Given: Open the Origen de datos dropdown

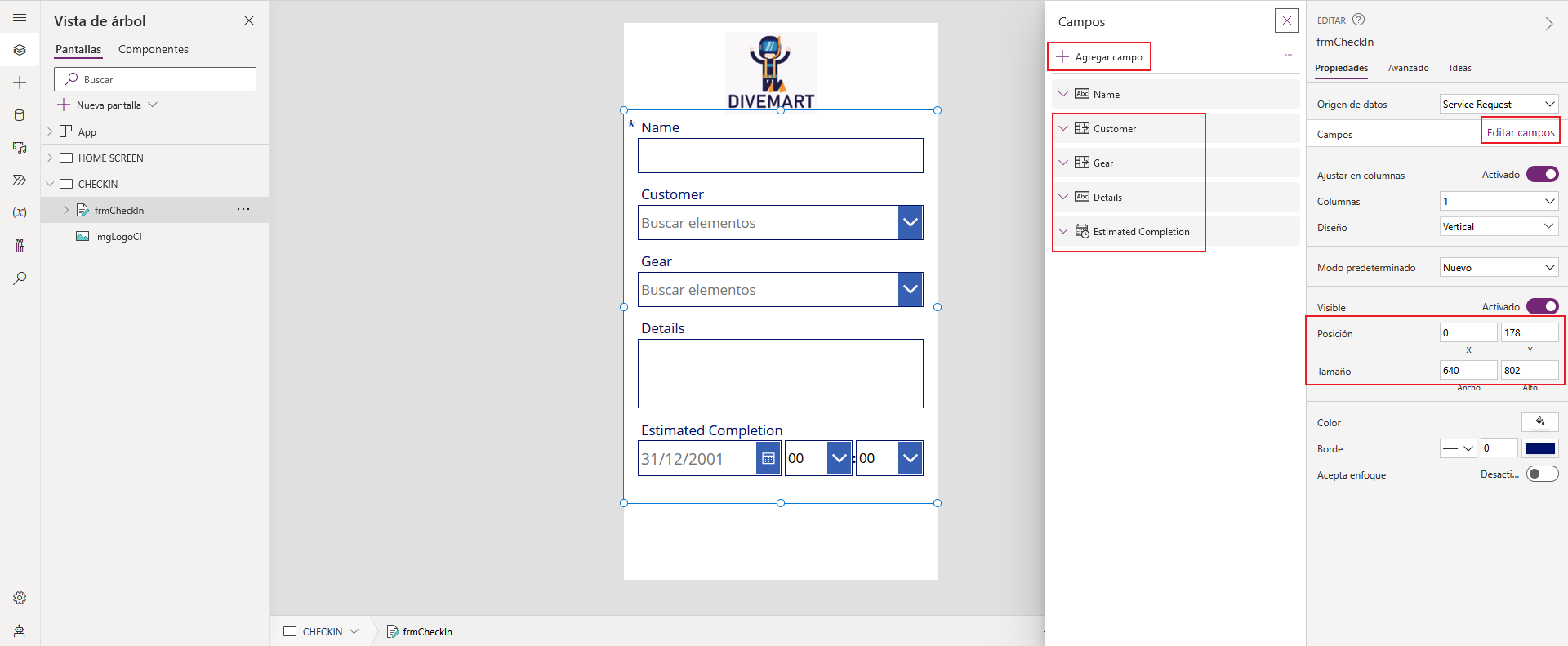Looking at the screenshot, I should [x=1499, y=104].
